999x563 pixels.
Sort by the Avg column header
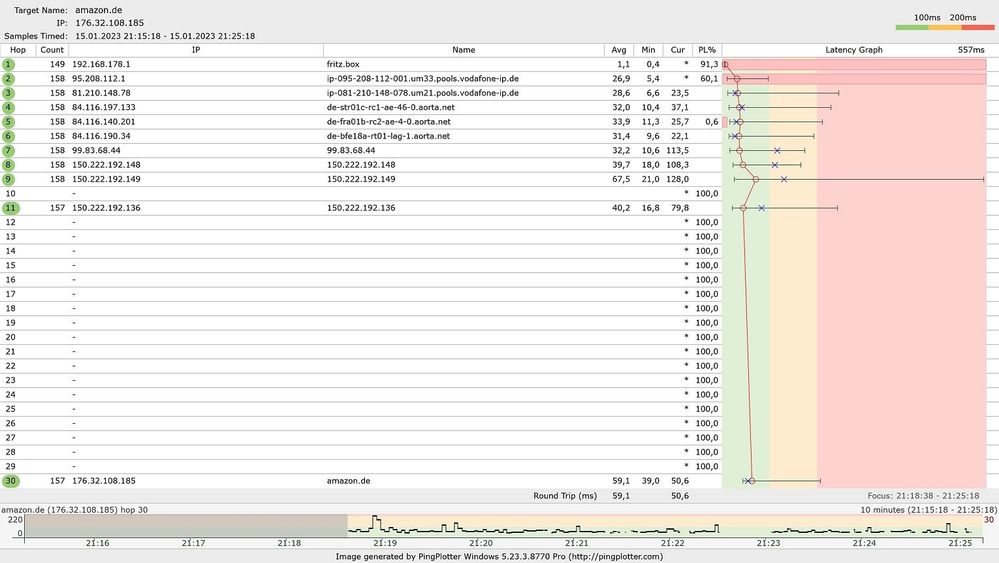(x=619, y=50)
